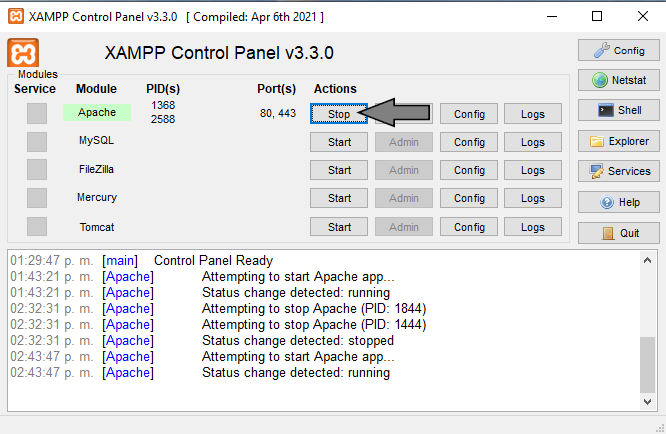Toggle the Tomcat service checkbox

[x=37, y=226]
